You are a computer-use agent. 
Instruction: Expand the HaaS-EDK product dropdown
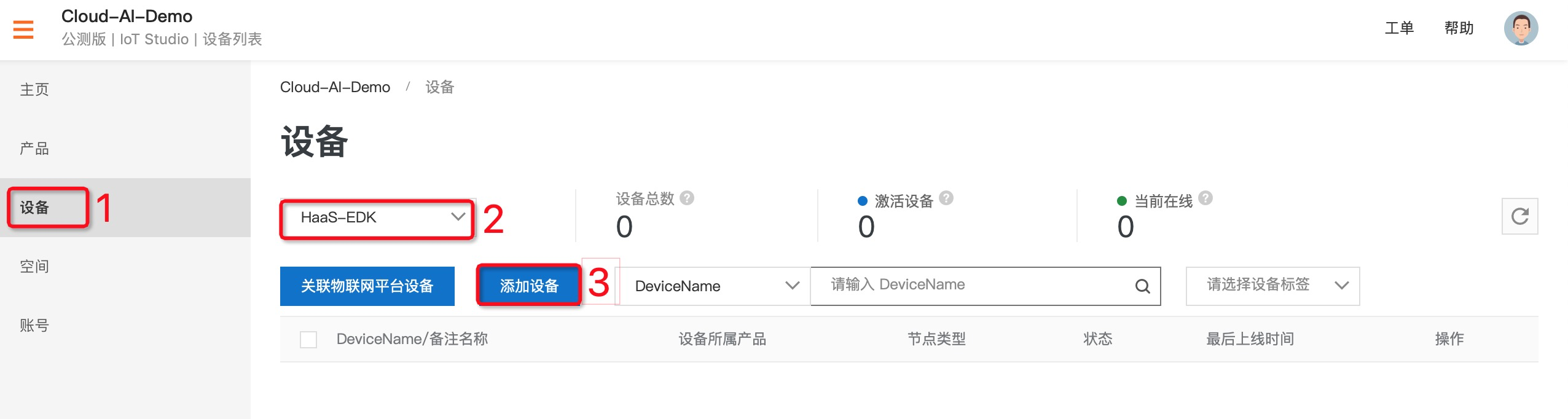point(378,217)
